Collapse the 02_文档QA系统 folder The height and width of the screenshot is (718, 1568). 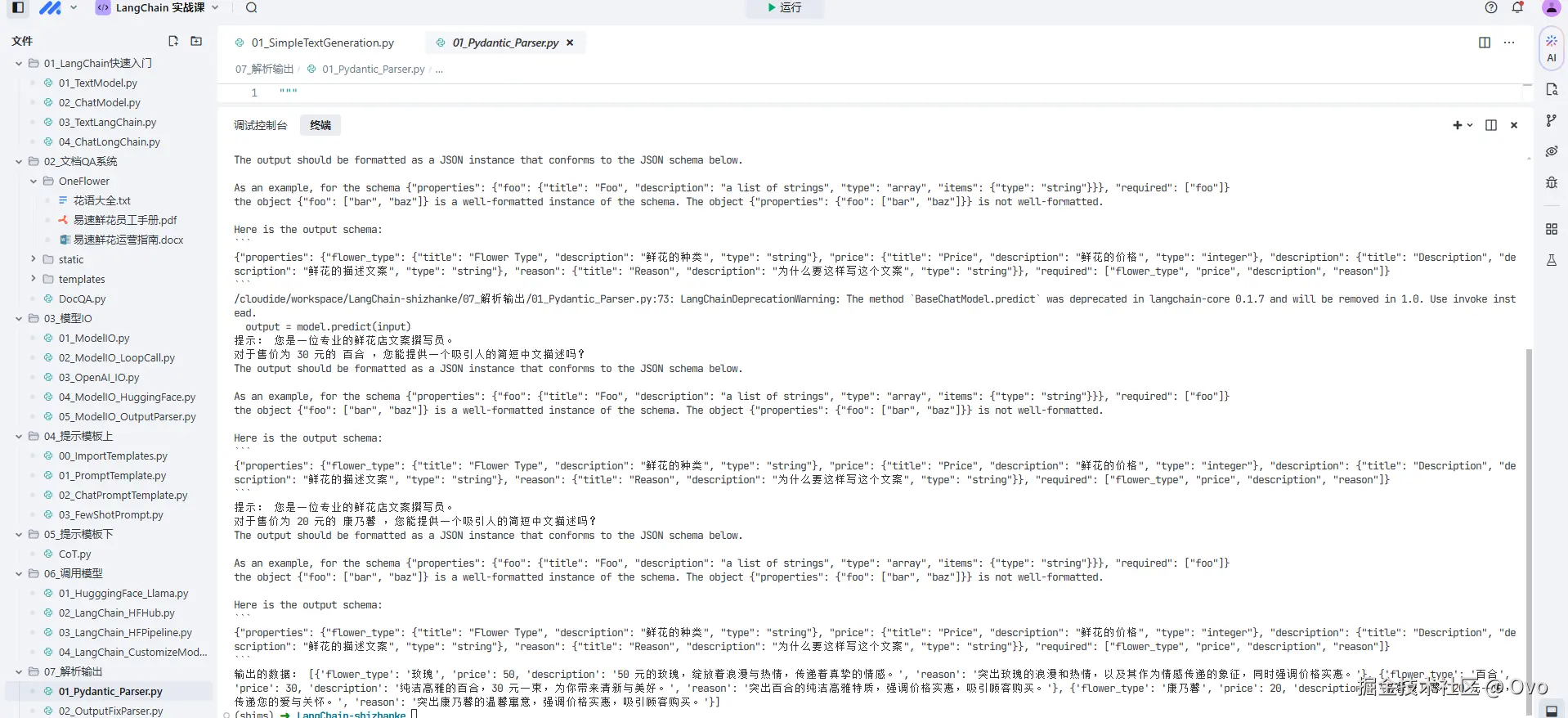point(19,161)
